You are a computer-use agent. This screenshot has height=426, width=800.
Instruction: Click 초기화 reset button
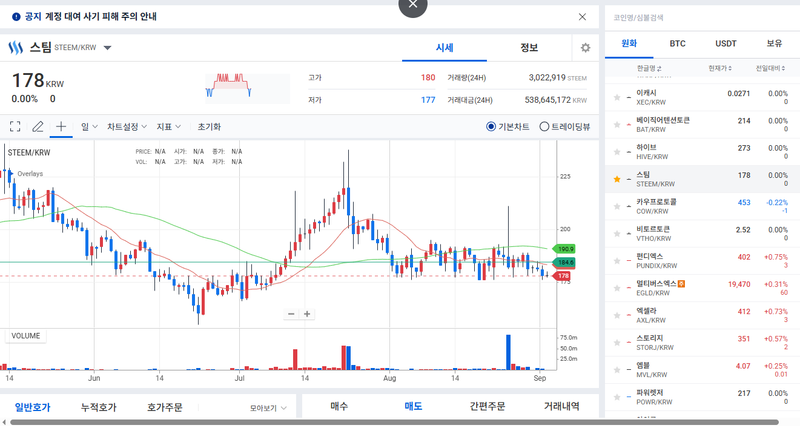pos(209,127)
